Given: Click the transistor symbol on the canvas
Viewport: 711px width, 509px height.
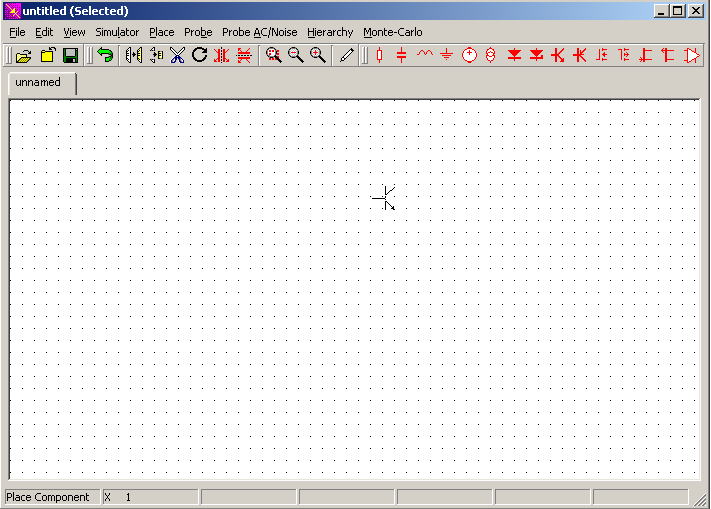Looking at the screenshot, I should pyautogui.click(x=384, y=198).
